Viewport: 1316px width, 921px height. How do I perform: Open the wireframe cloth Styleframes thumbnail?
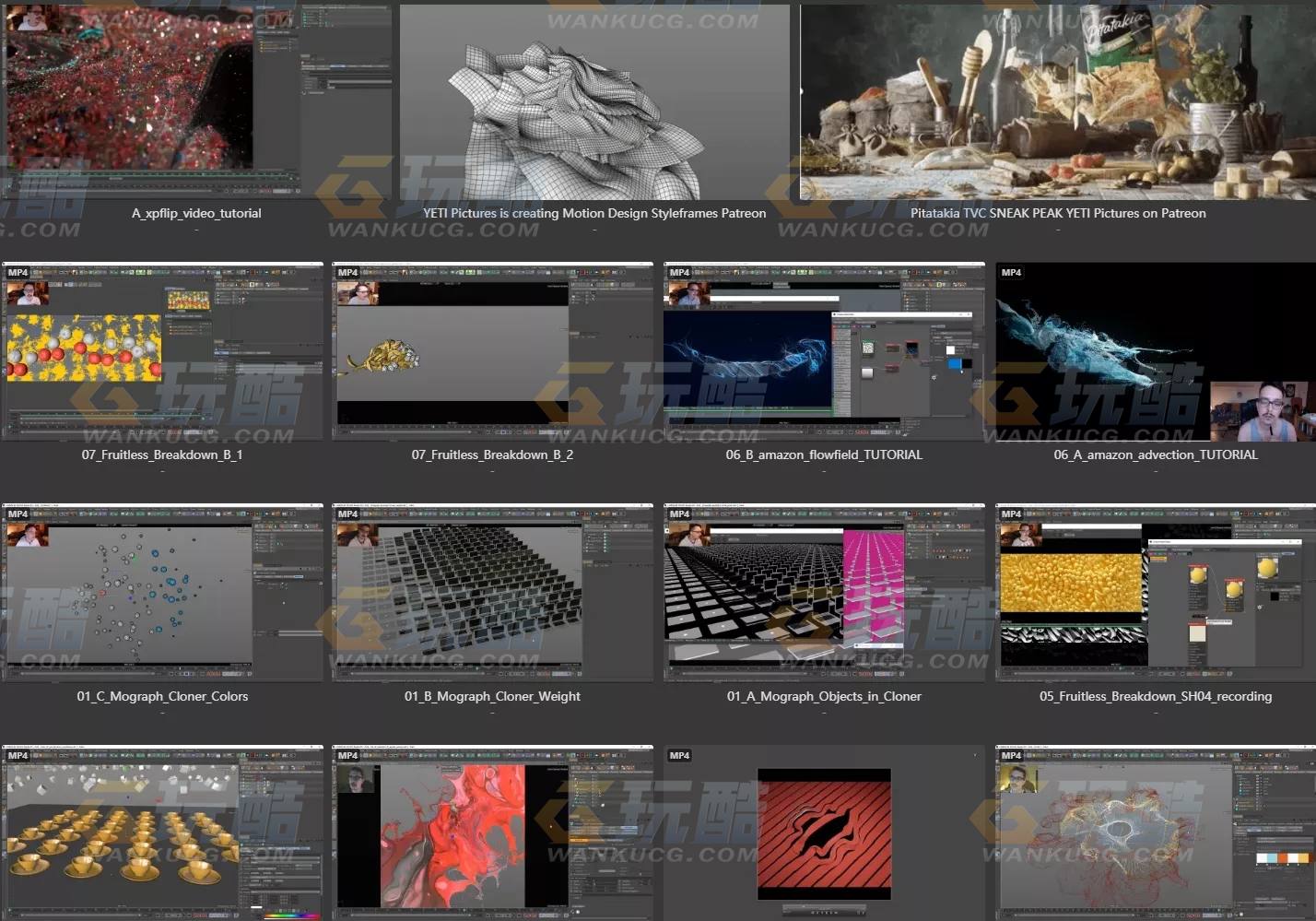tap(594, 101)
